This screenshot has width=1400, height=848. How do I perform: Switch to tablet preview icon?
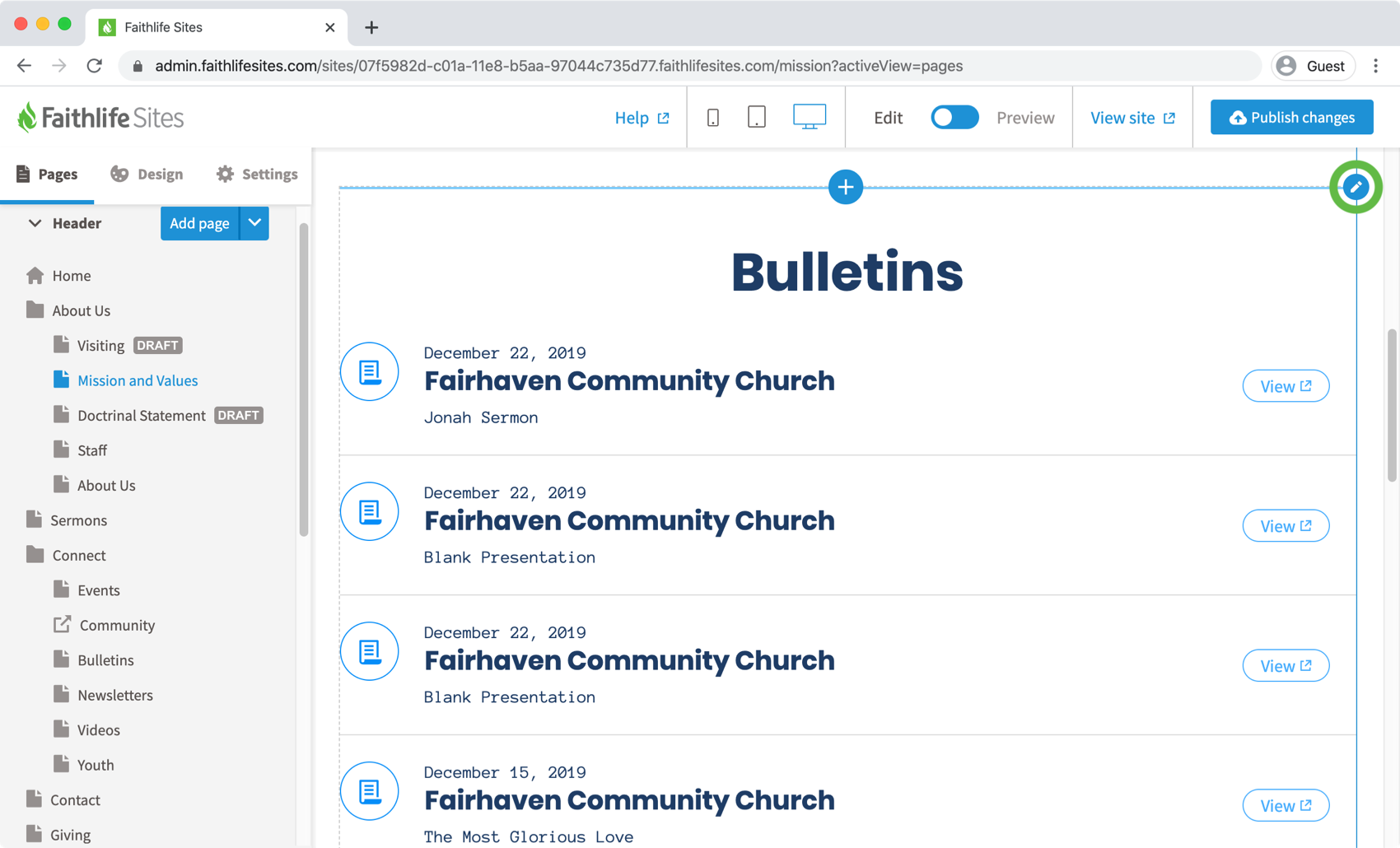pyautogui.click(x=757, y=118)
